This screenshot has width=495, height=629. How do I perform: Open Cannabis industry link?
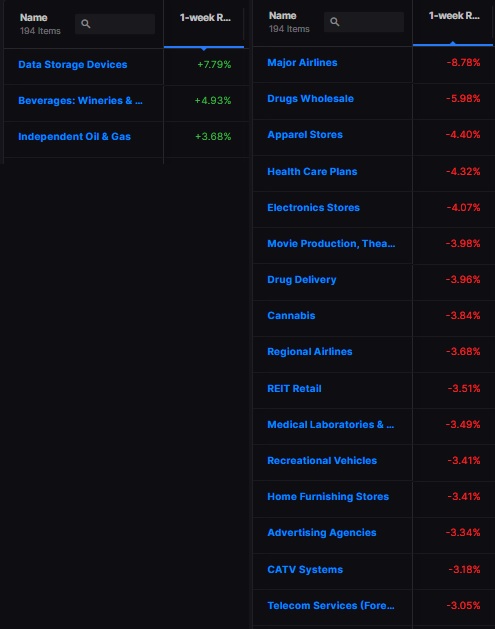pos(291,316)
